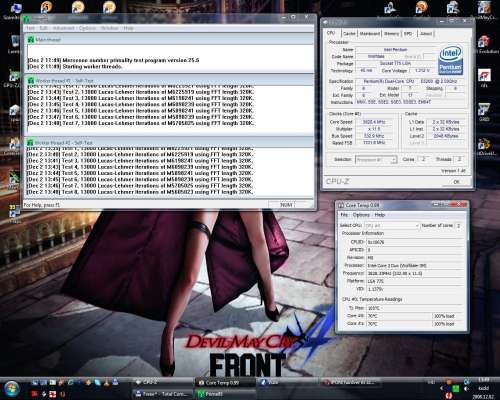500x400 pixels.
Task: Open the Memory tab in CPU-Z
Action: 391,34
